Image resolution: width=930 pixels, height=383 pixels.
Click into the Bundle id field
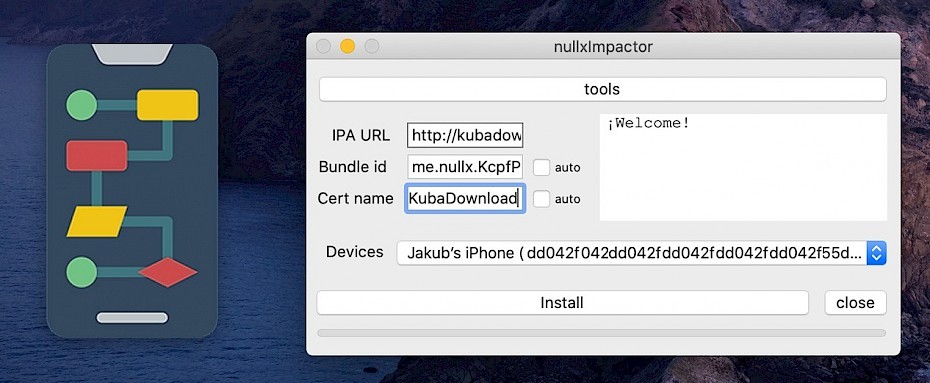465,167
